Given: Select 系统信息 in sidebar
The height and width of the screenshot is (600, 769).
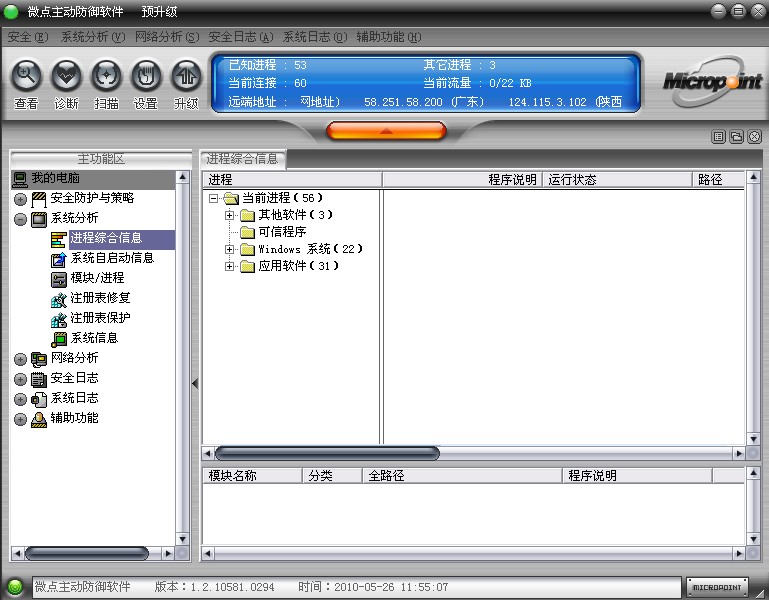Looking at the screenshot, I should tap(94, 338).
